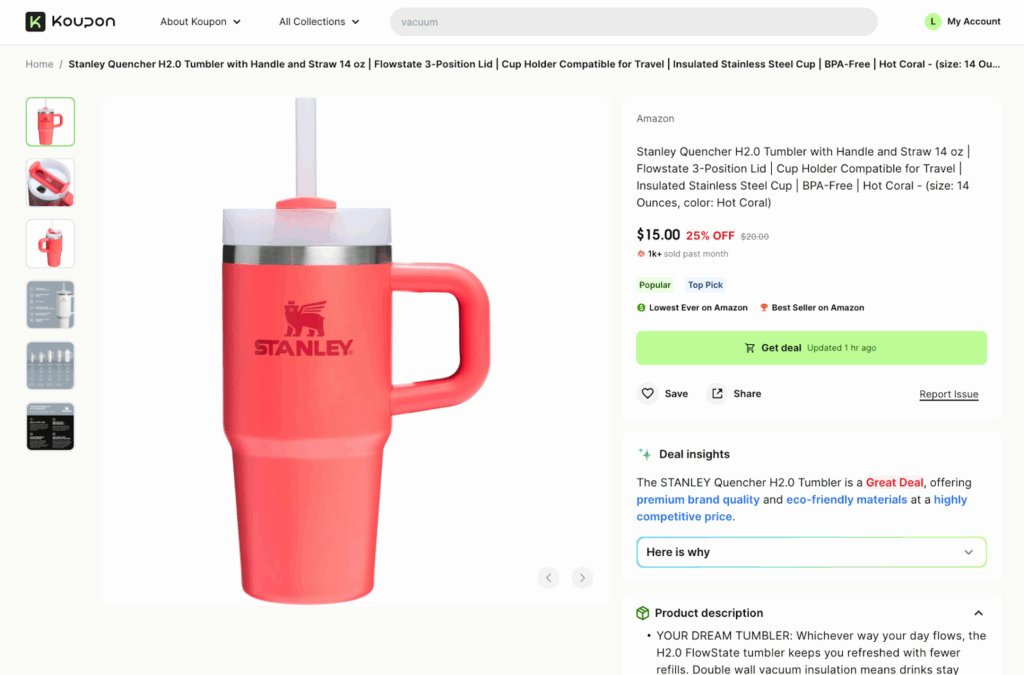Image resolution: width=1024 pixels, height=675 pixels.
Task: Click in the search field
Action: (633, 22)
